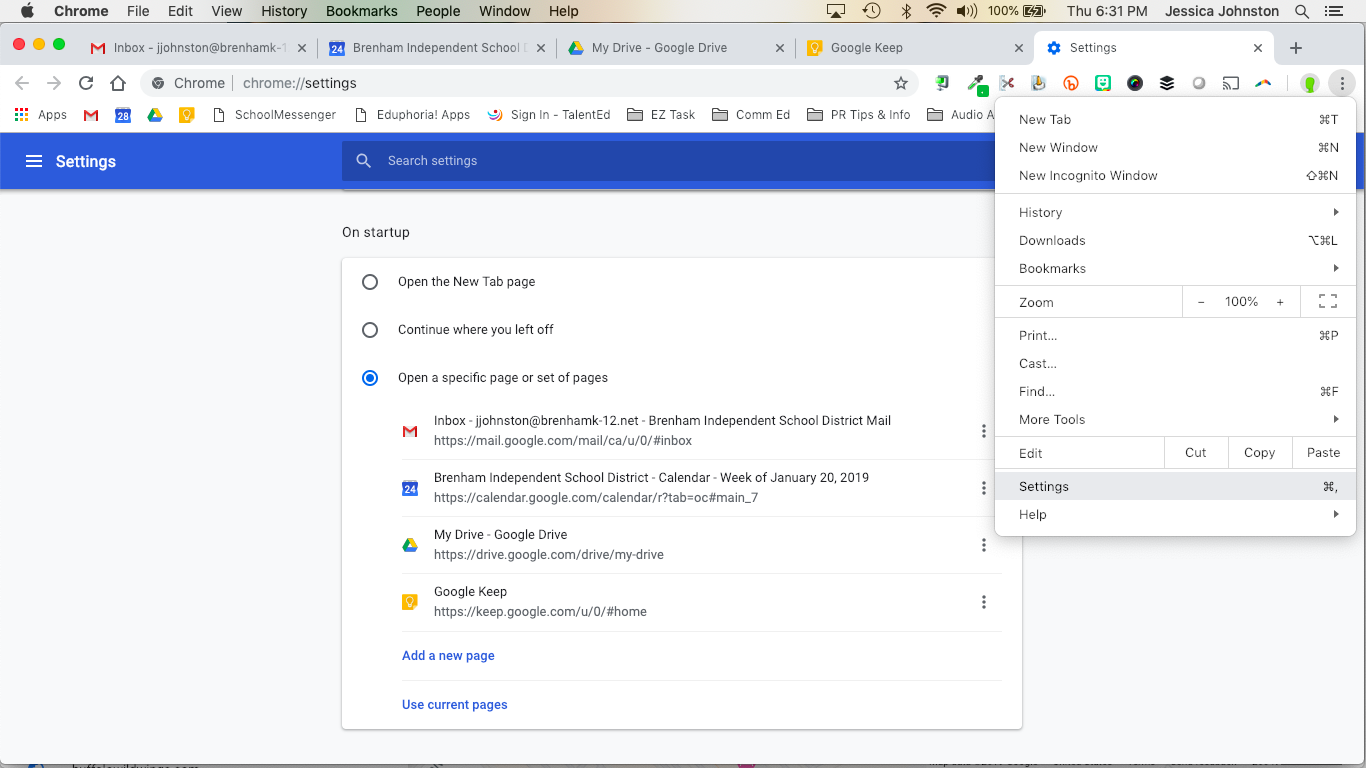Image resolution: width=1366 pixels, height=768 pixels.
Task: Click Use current pages link
Action: [x=455, y=705]
